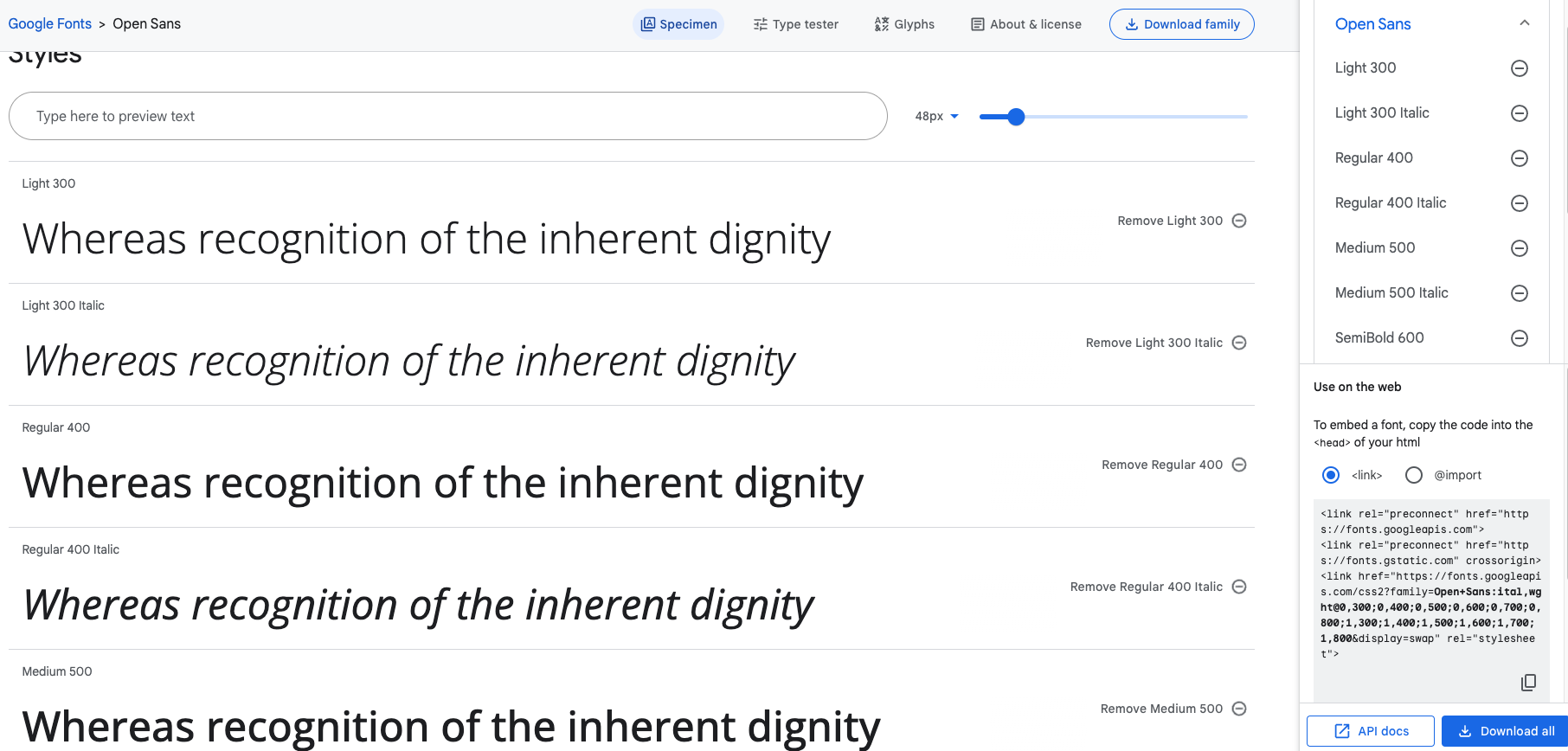Remove Medium 500 Italic from the sidebar
Image resolution: width=1568 pixels, height=751 pixels.
(x=1519, y=293)
